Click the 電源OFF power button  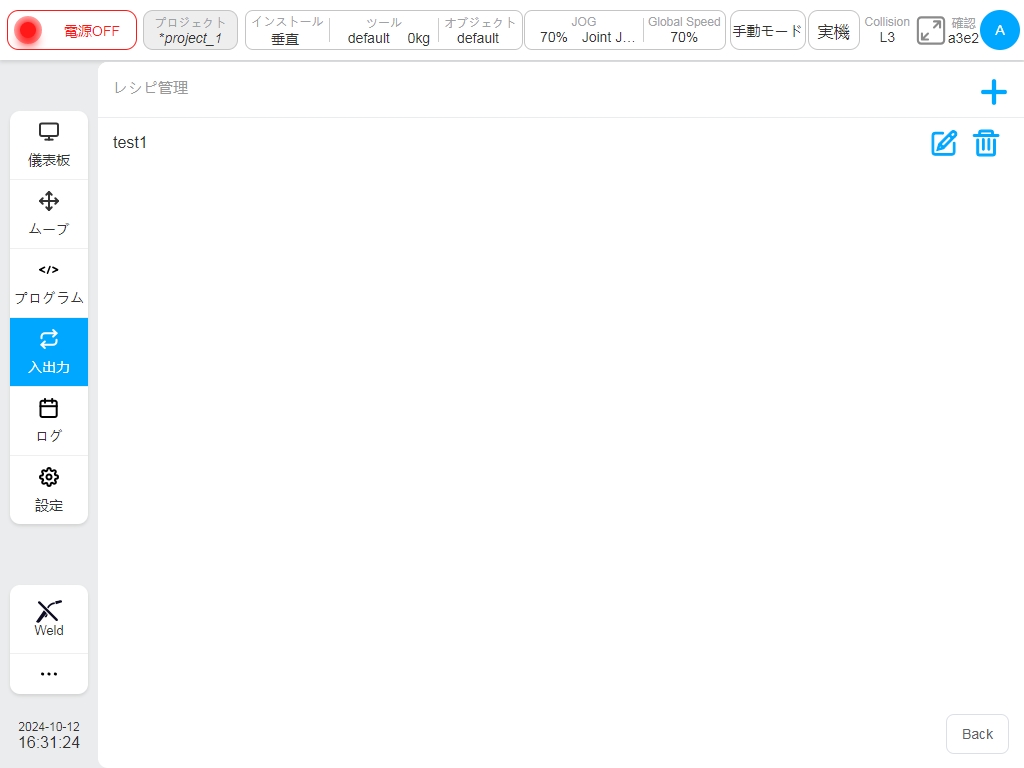pos(72,30)
